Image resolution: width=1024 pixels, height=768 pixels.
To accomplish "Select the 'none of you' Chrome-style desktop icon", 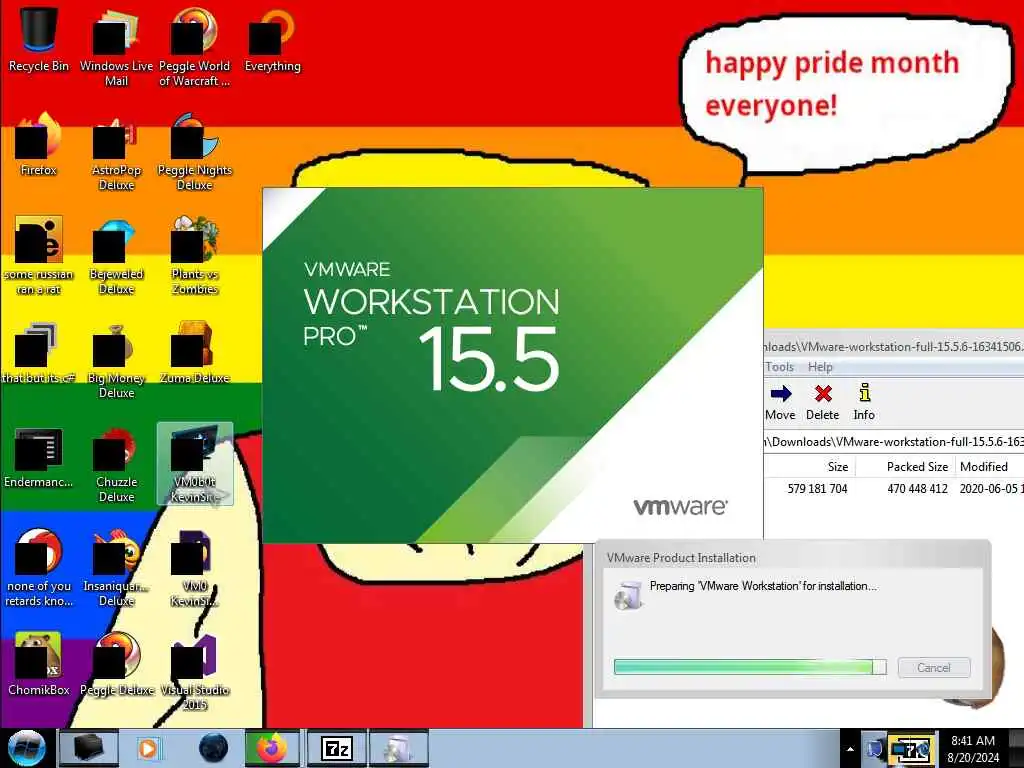I will 39,568.
